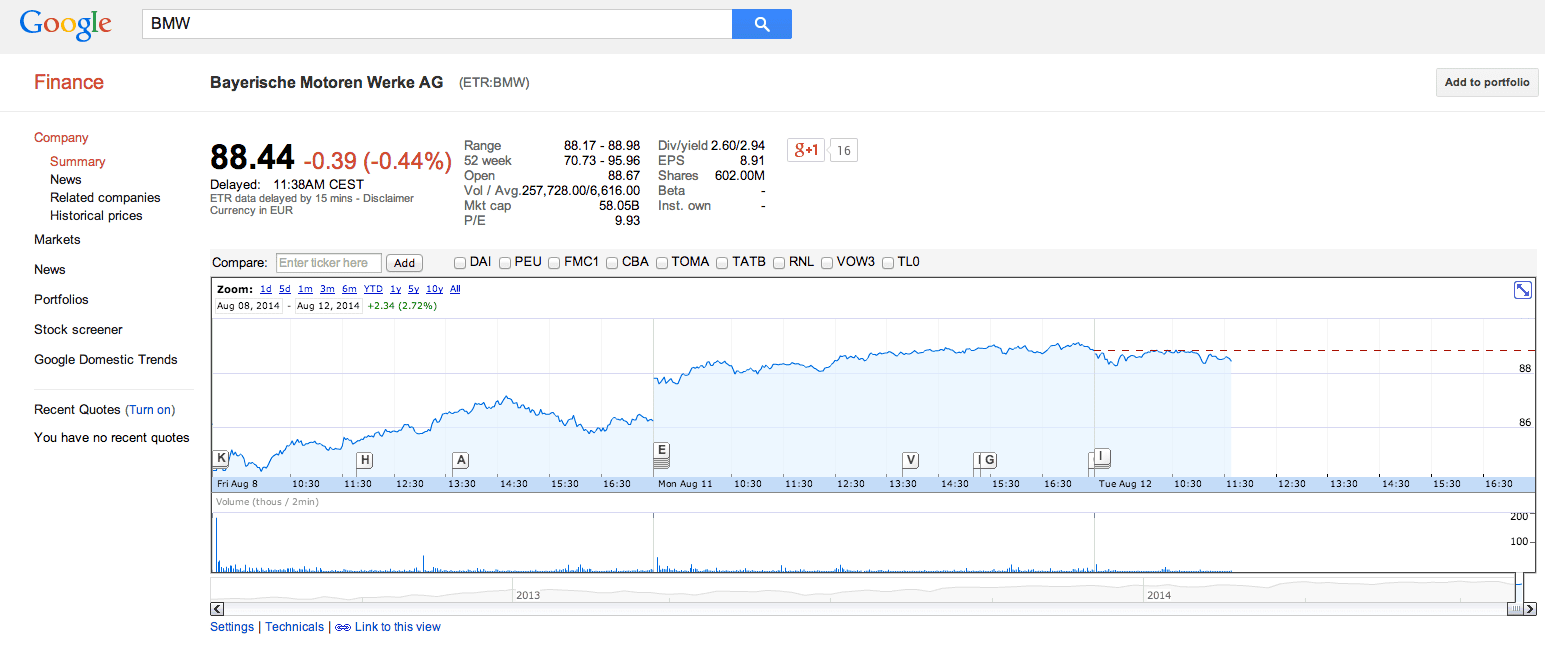
Task: Open Portfolios in the sidebar
Action: click(x=61, y=300)
